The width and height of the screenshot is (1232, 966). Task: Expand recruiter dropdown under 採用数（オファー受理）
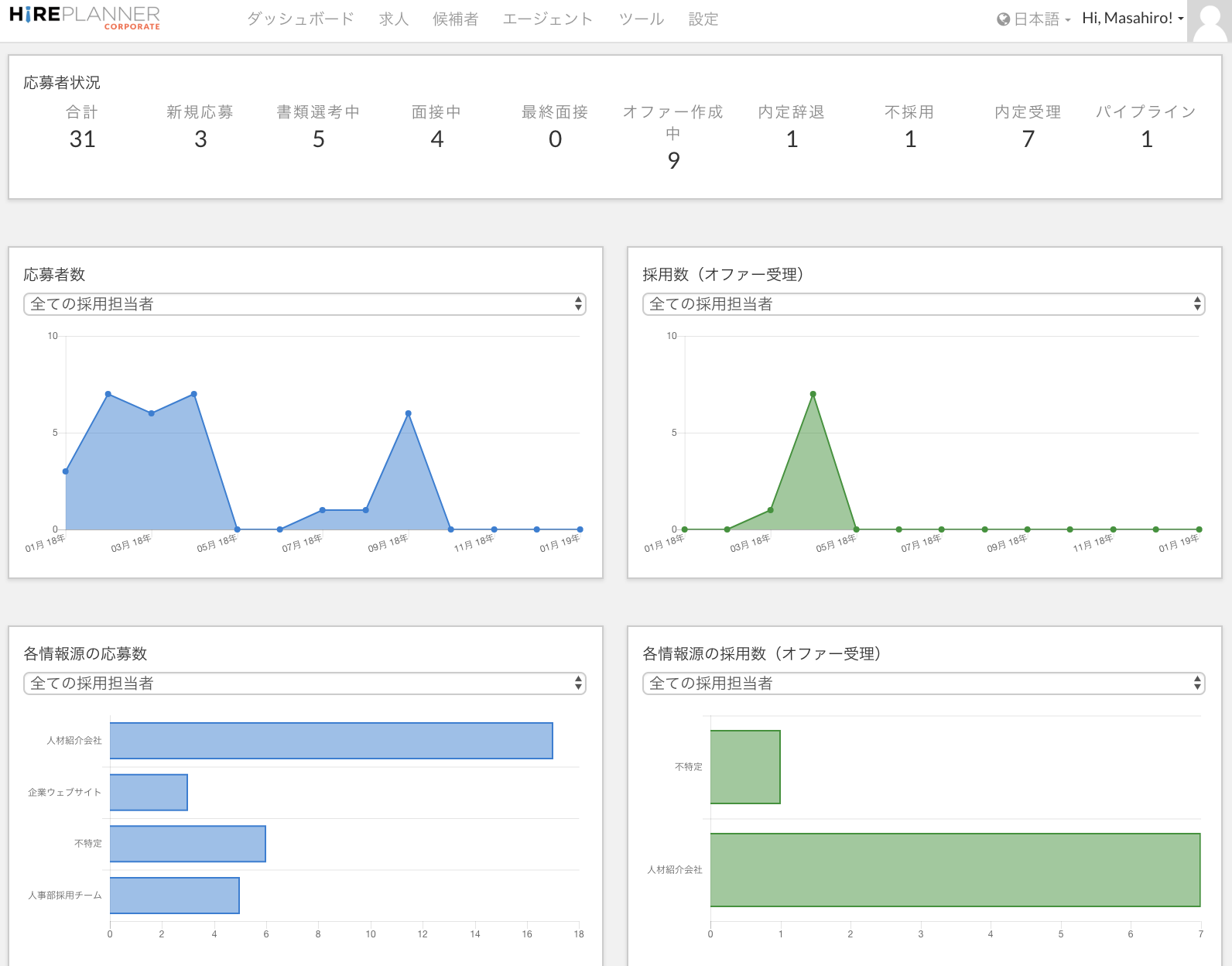tap(923, 304)
